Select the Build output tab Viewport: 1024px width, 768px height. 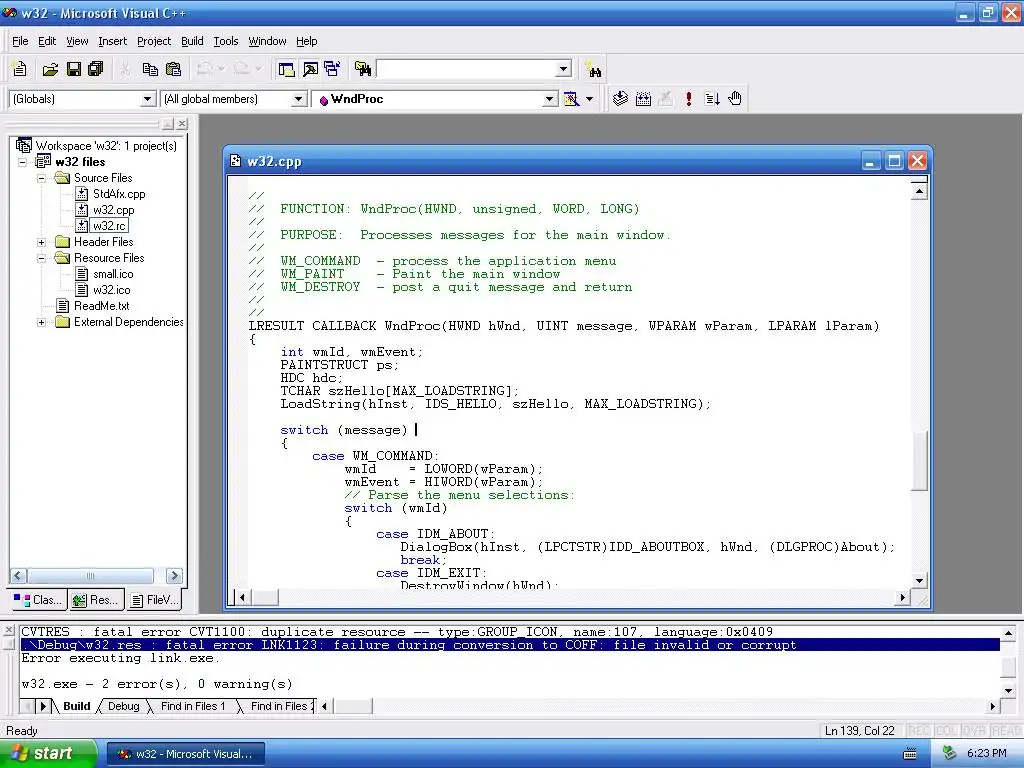click(x=76, y=706)
